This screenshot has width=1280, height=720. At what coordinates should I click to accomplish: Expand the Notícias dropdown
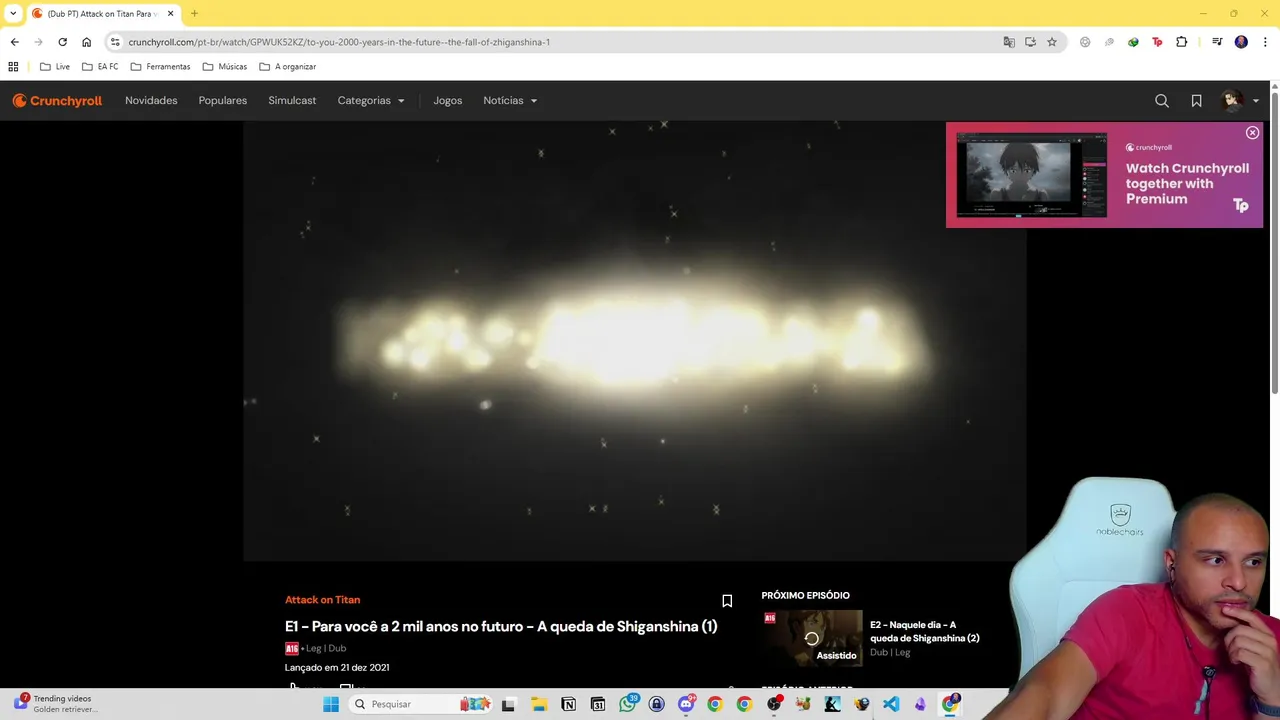[x=510, y=100]
